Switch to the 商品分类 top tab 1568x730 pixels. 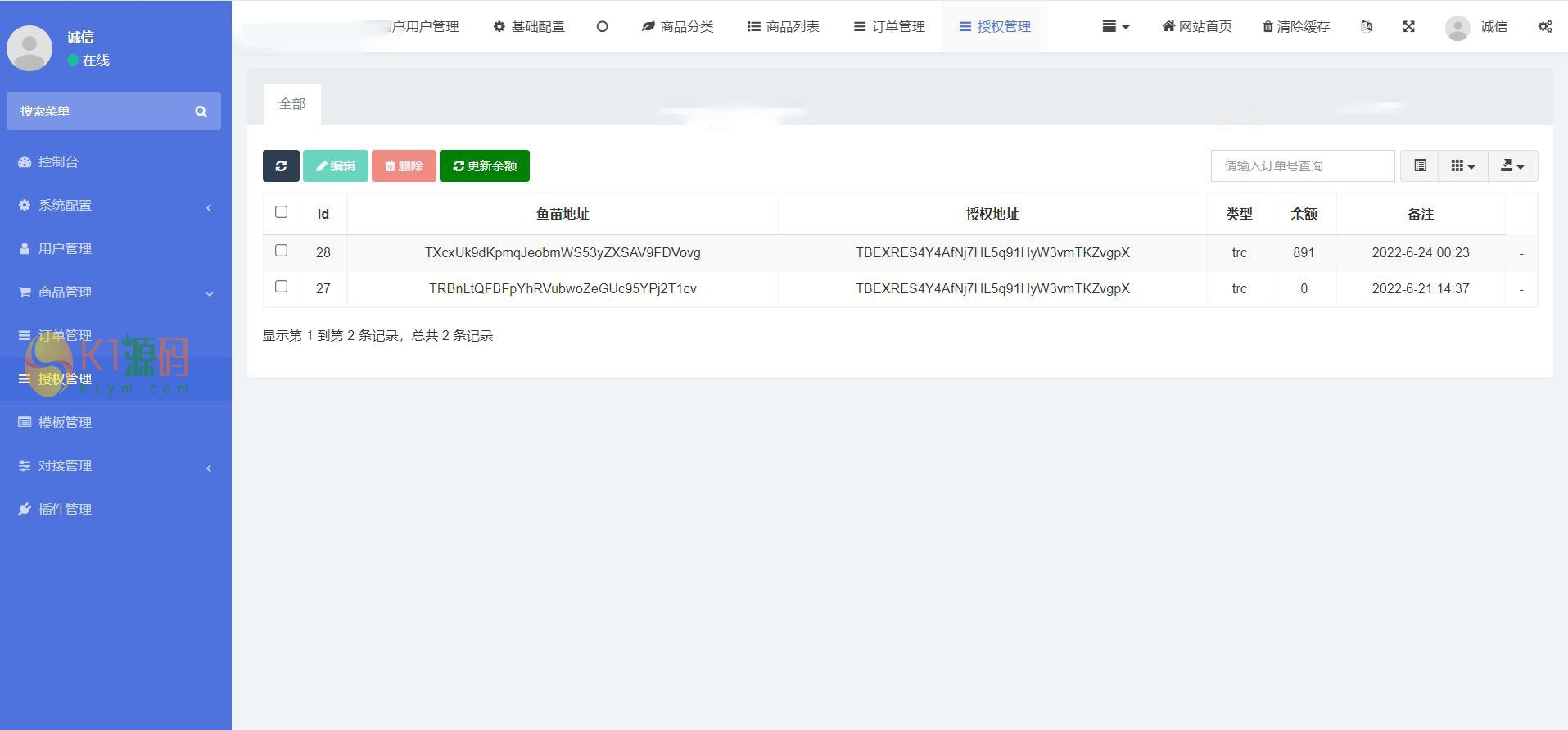point(677,27)
